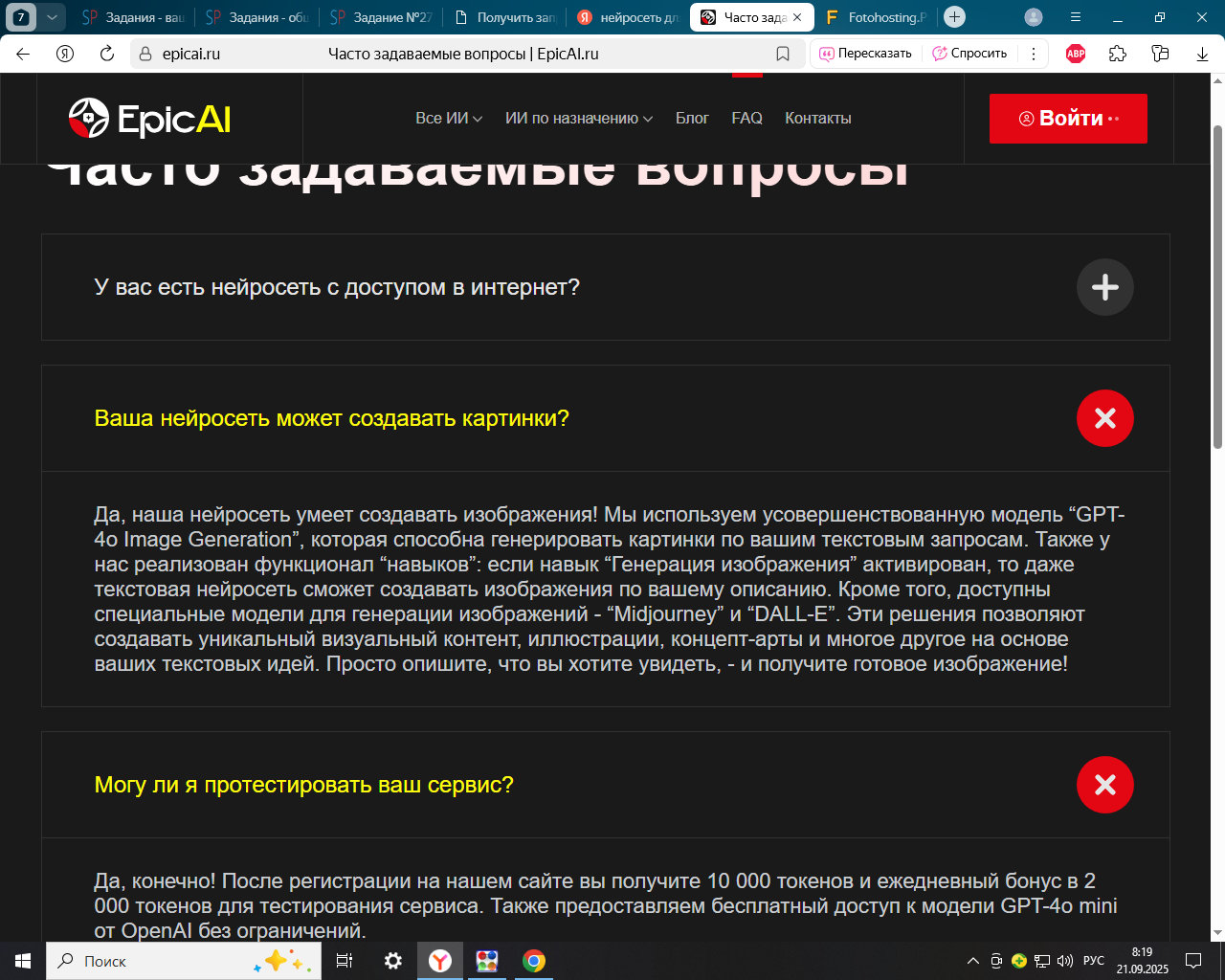The width and height of the screenshot is (1225, 980).
Task: Open the clock and calendar showing 8:19
Action: [1143, 961]
